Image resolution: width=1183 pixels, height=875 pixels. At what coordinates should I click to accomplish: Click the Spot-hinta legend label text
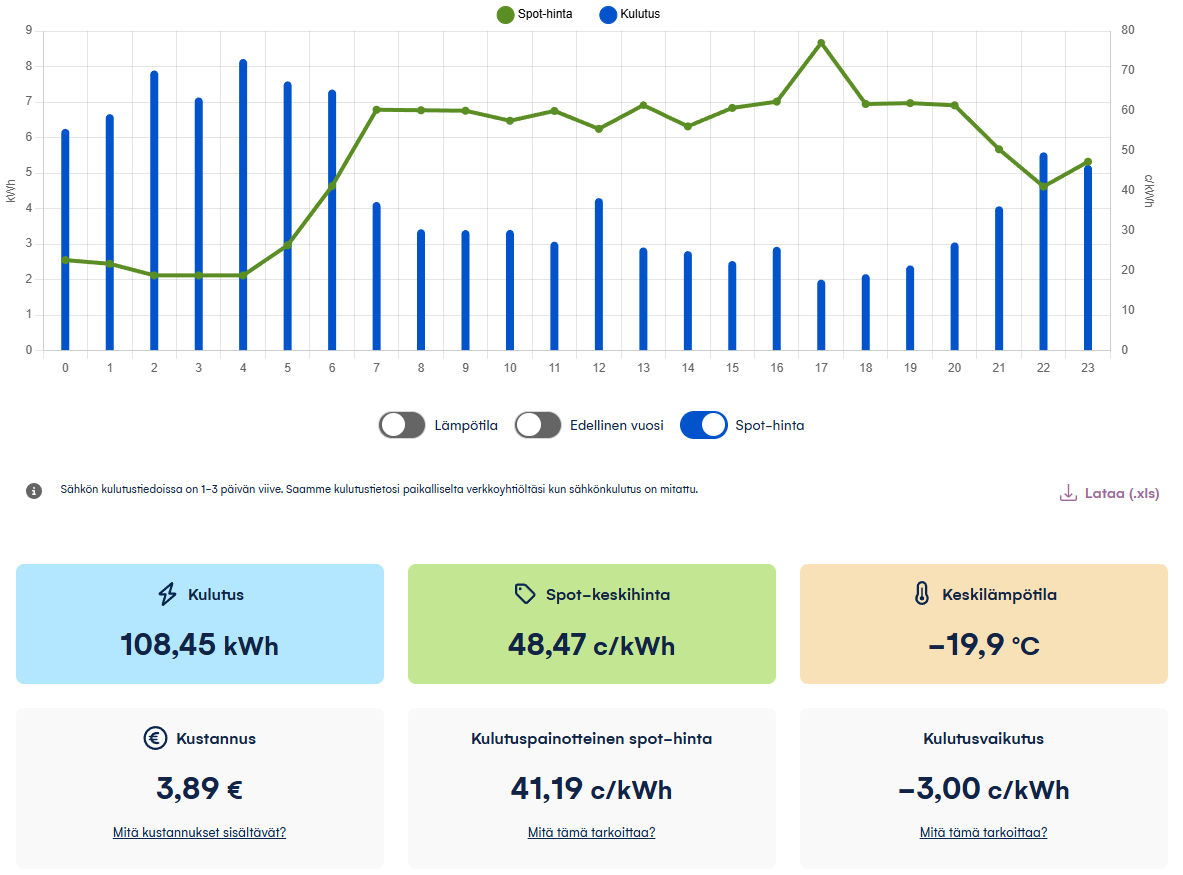point(545,14)
